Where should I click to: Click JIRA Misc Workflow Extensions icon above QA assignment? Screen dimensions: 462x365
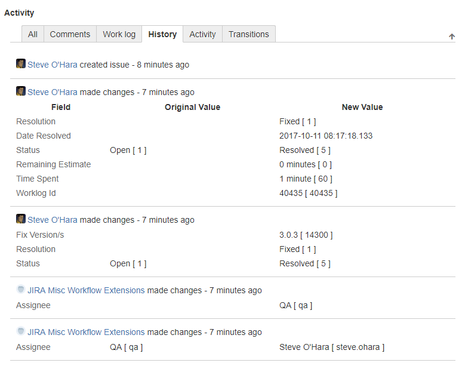pyautogui.click(x=21, y=289)
